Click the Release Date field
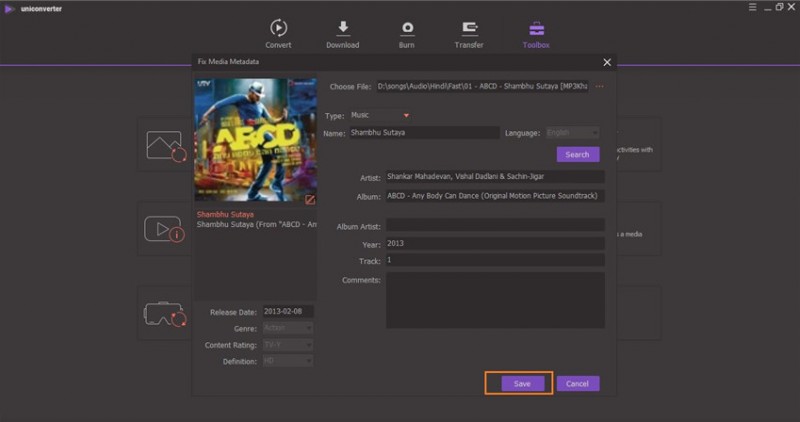 [288, 311]
